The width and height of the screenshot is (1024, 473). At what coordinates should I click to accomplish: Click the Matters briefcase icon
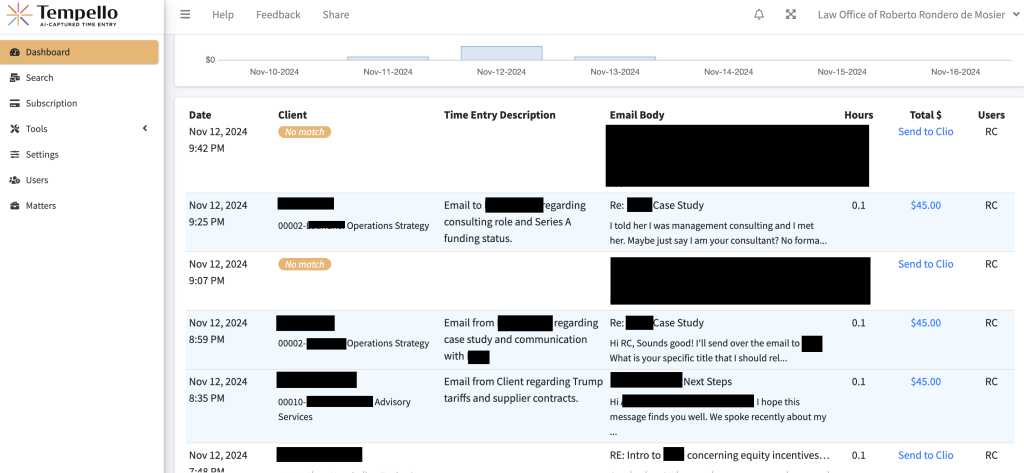[x=15, y=206]
